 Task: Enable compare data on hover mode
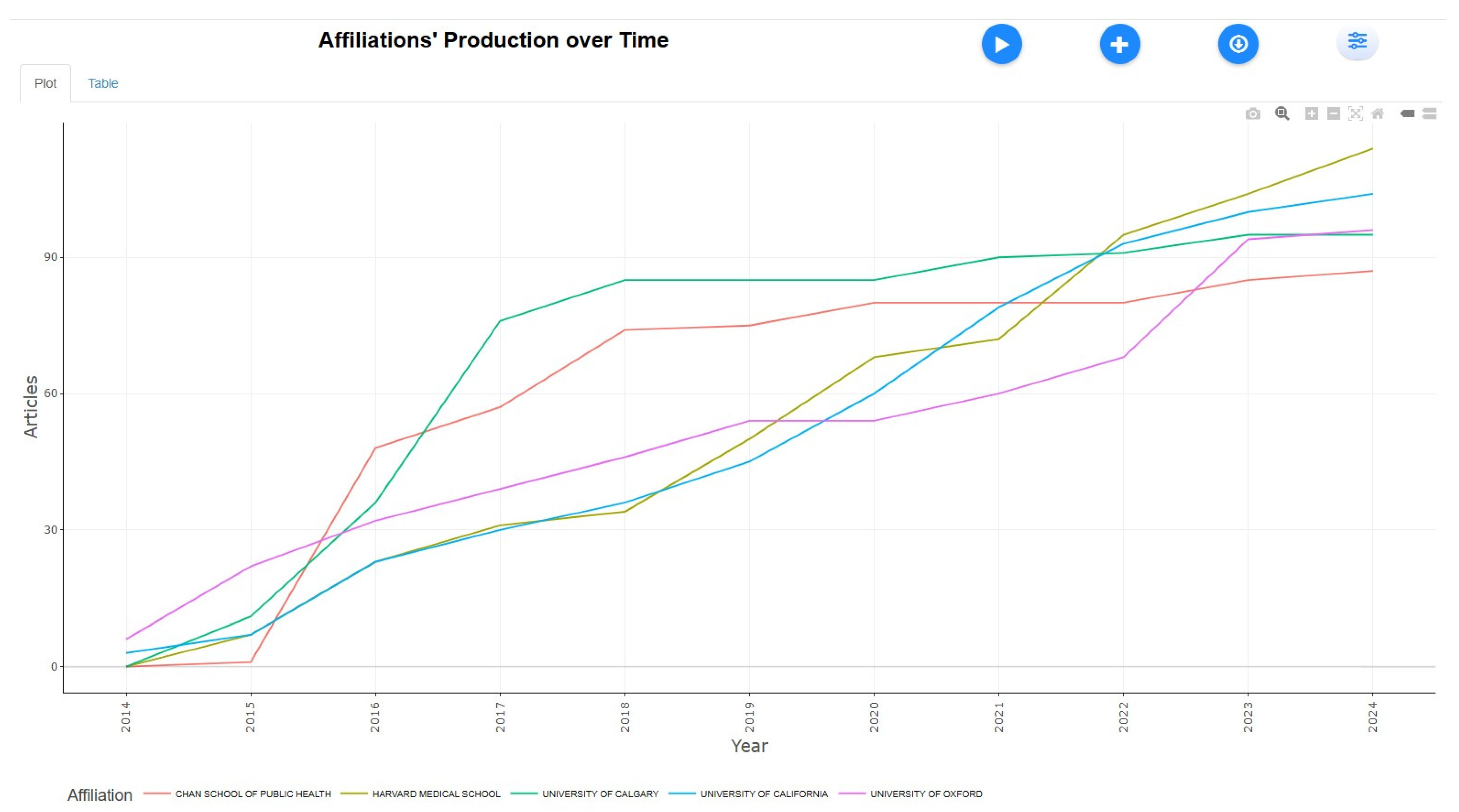tap(1430, 114)
